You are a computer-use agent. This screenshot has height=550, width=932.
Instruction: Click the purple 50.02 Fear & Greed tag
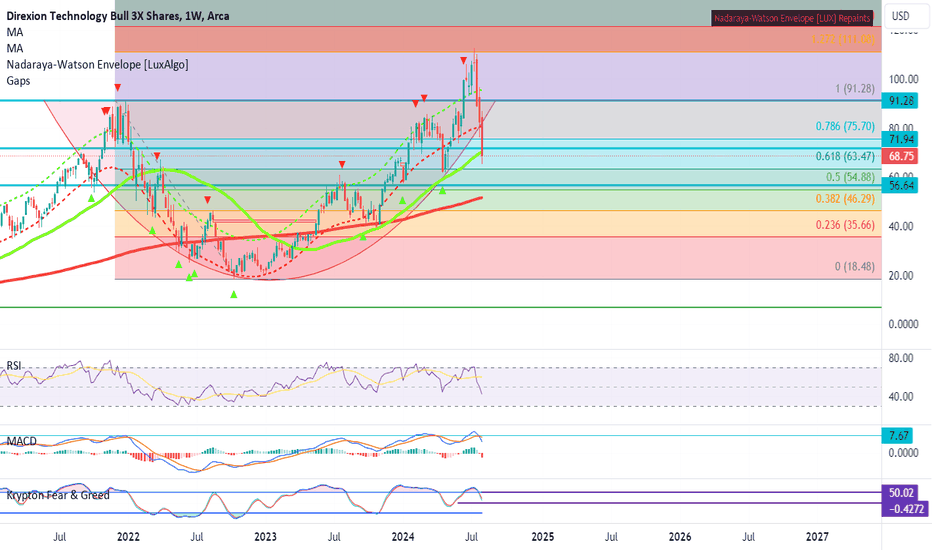coord(900,493)
